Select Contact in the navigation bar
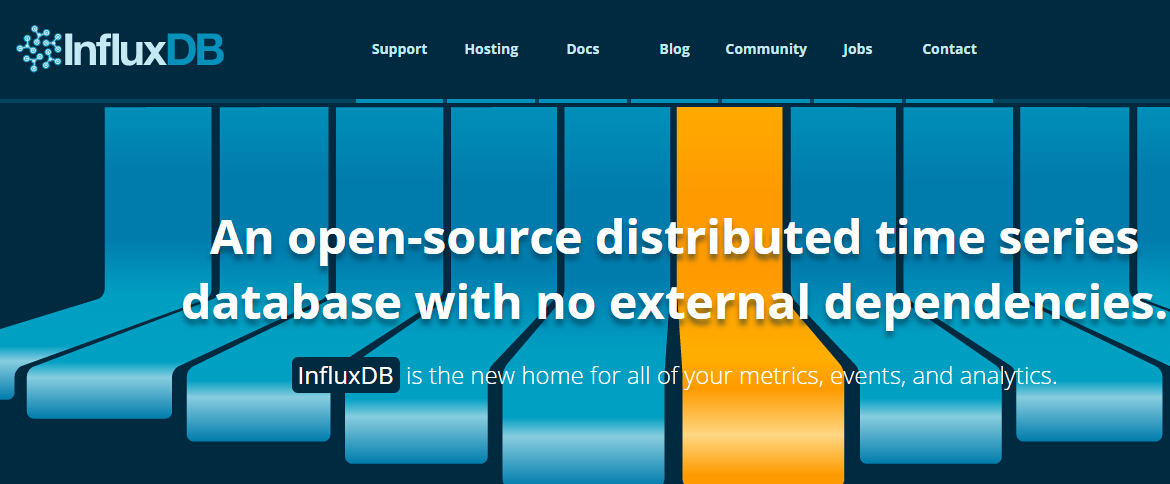Screen dimensions: 1170x484 949,49
